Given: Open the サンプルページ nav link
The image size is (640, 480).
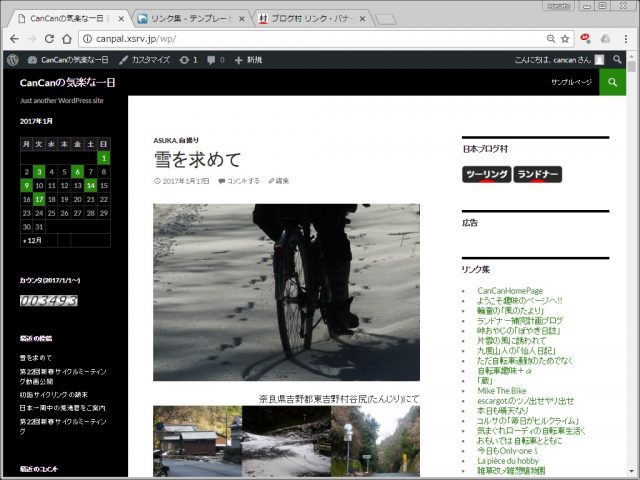Looking at the screenshot, I should coord(571,82).
